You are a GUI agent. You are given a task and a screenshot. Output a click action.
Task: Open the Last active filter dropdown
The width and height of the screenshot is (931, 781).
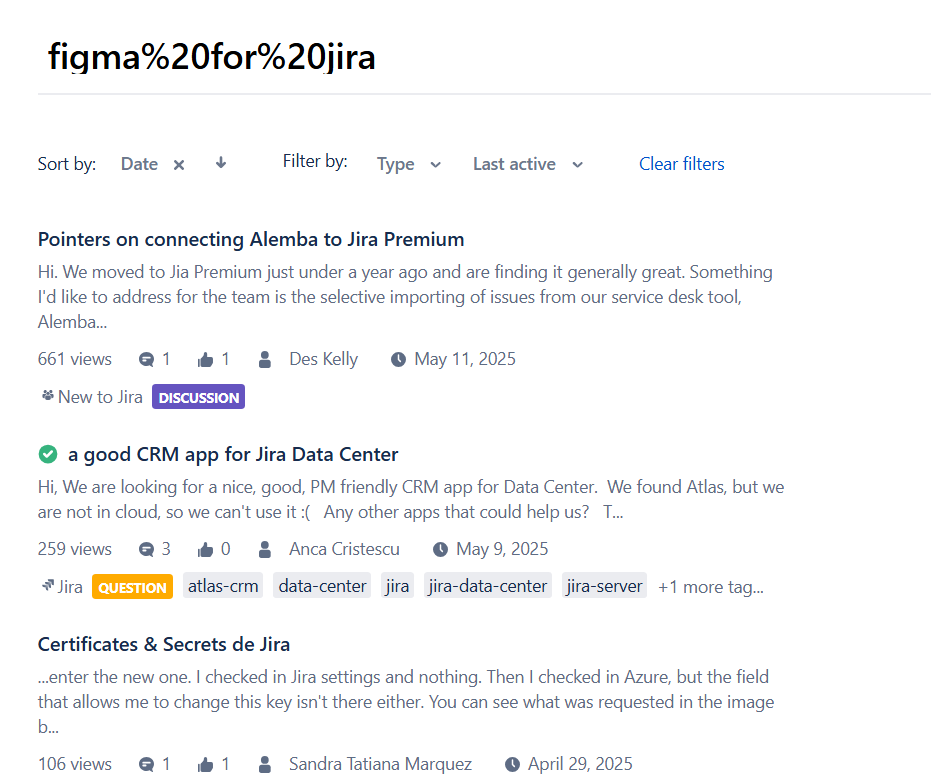coord(528,165)
